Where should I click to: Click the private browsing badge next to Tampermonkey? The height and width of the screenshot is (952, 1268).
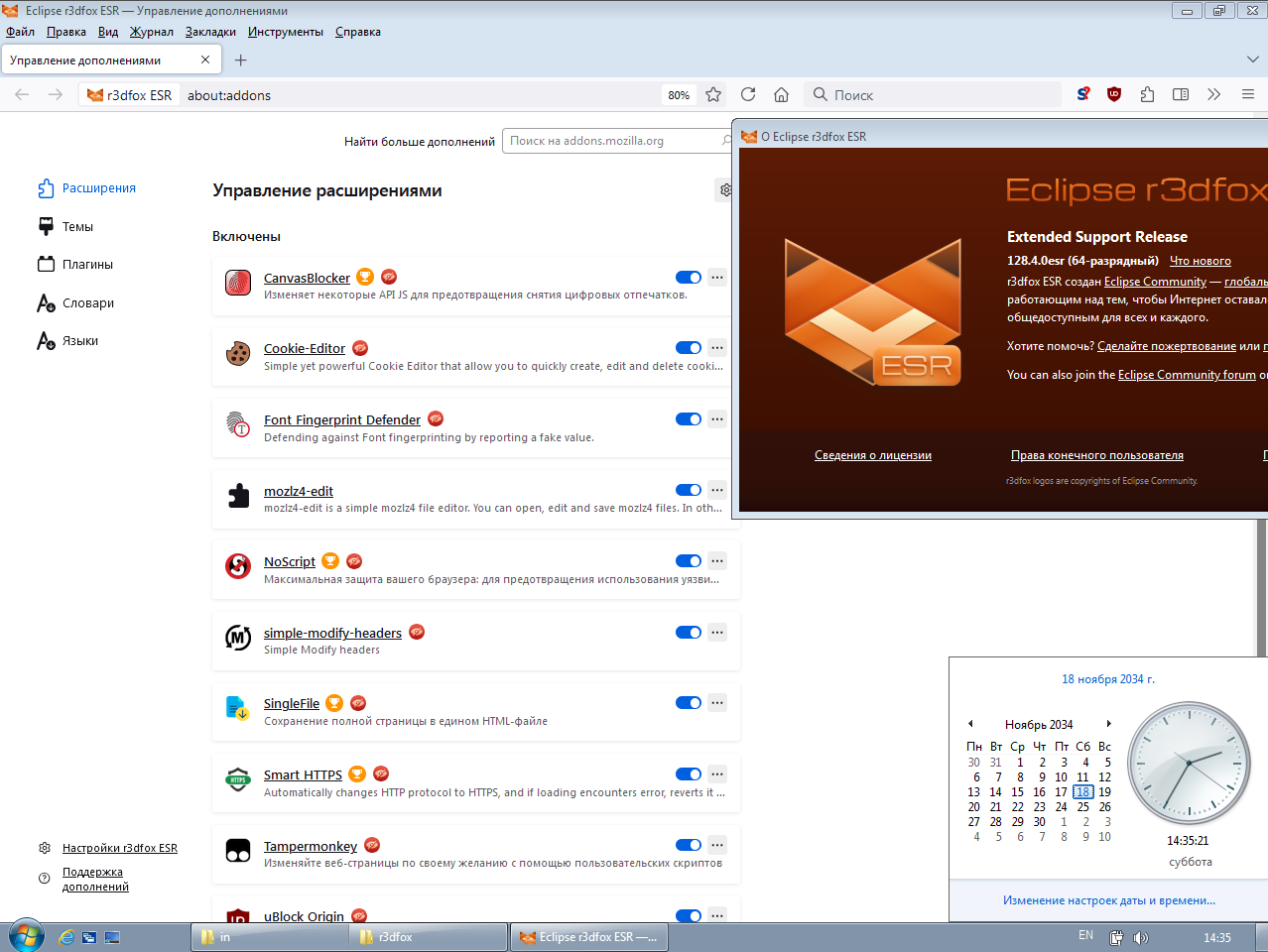tap(372, 845)
